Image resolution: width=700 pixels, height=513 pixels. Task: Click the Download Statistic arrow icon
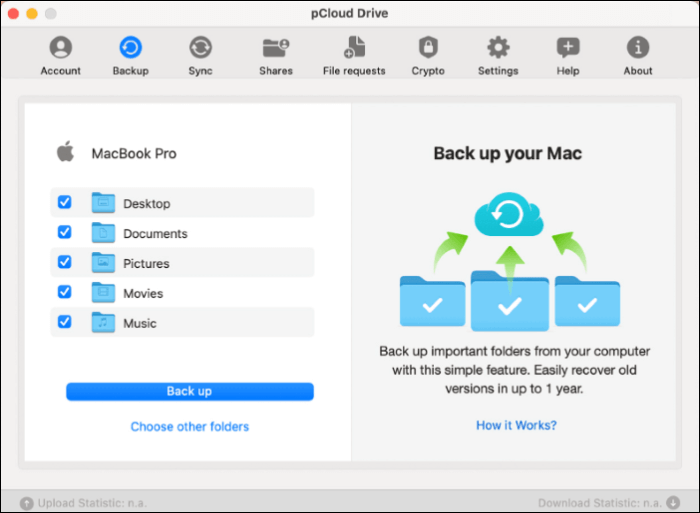673,503
